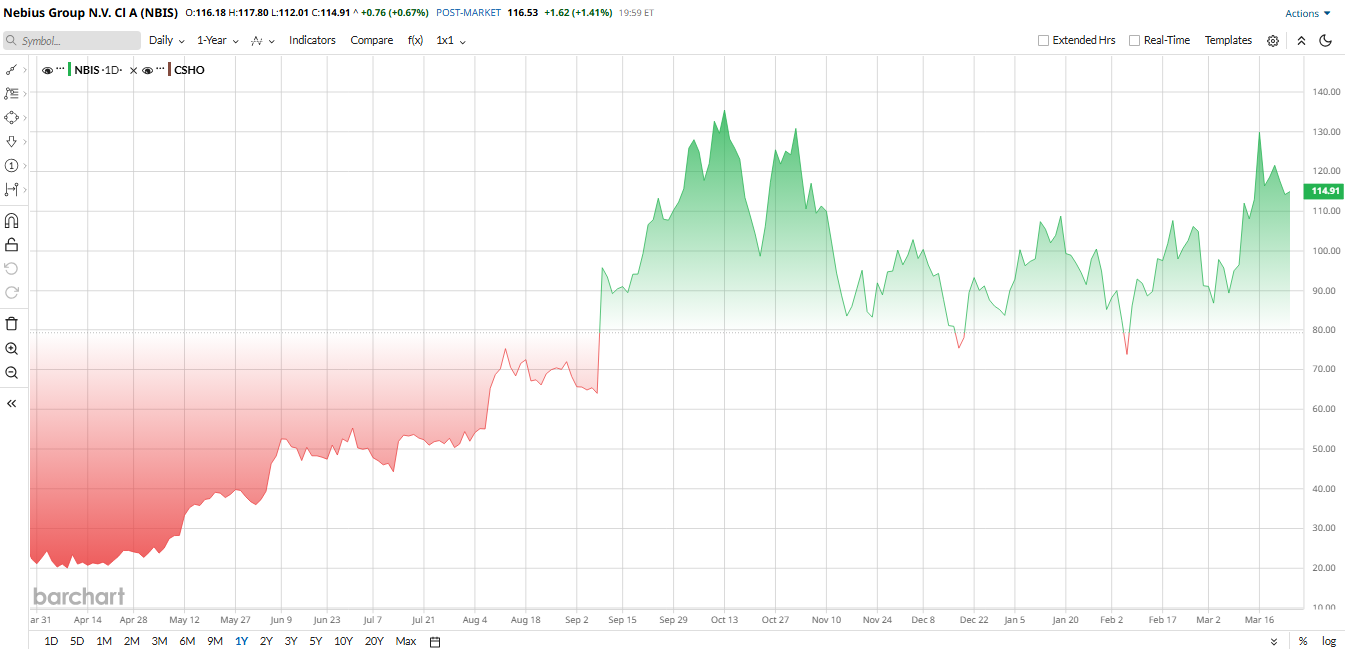This screenshot has height=649, width=1345.
Task: Open the 1x1 grid layout dropdown
Action: click(451, 40)
